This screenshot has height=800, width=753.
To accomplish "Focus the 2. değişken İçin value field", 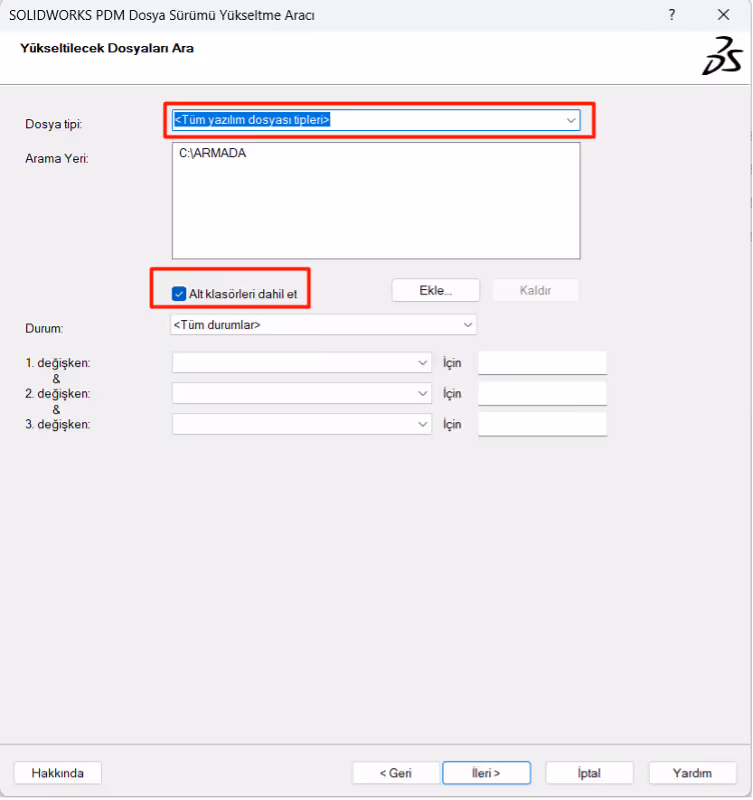I will click(542, 393).
